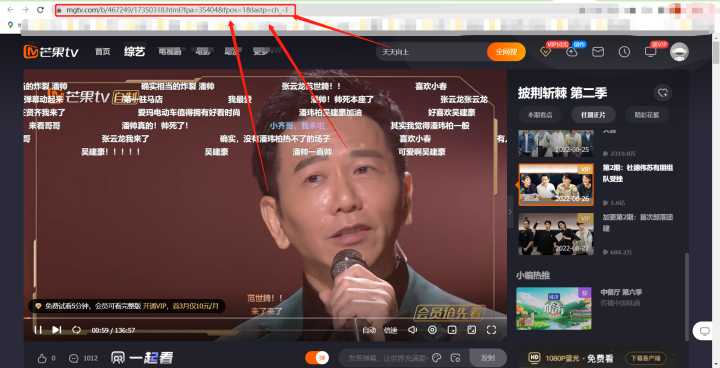Screen dimensions: 720x368
Task: Click the episode list scrollbar
Action: coord(687,296)
